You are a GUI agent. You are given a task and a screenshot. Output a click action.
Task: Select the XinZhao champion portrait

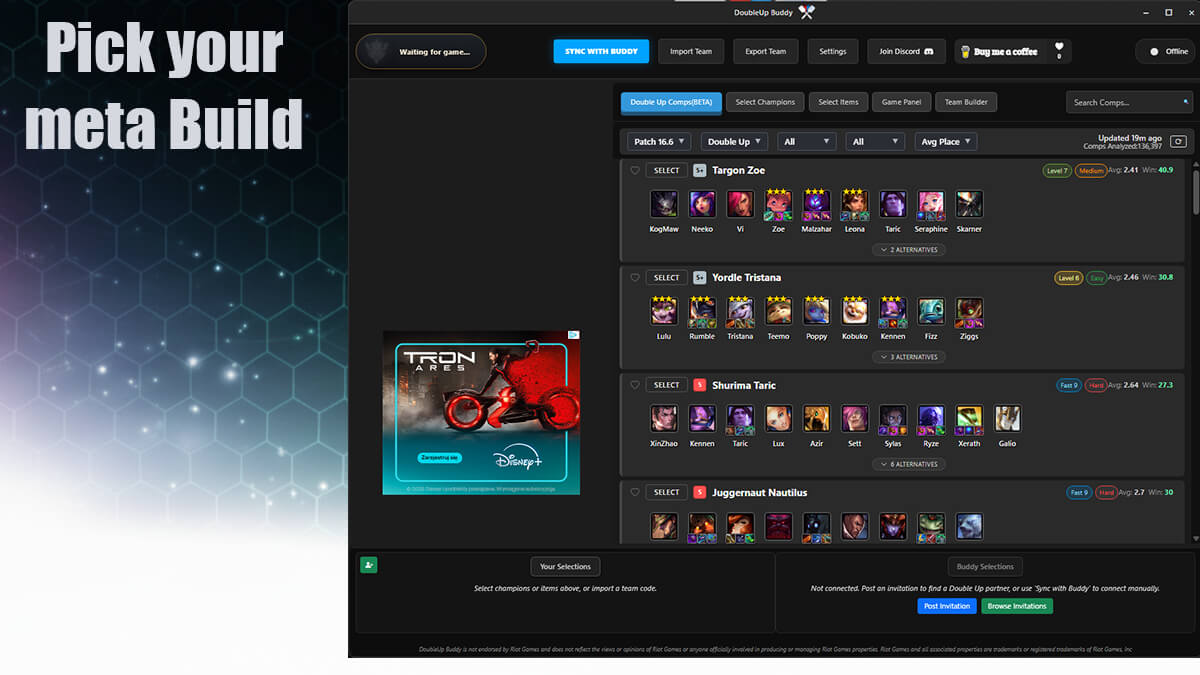tap(664, 419)
